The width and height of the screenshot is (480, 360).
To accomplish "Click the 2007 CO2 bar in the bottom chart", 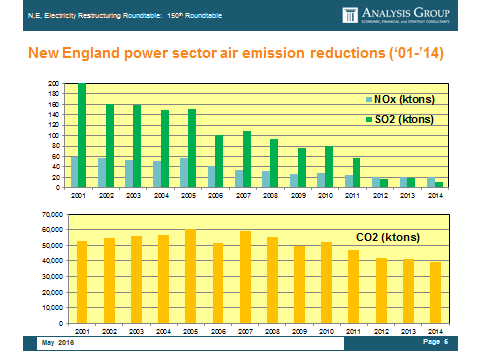I will click(x=245, y=277).
